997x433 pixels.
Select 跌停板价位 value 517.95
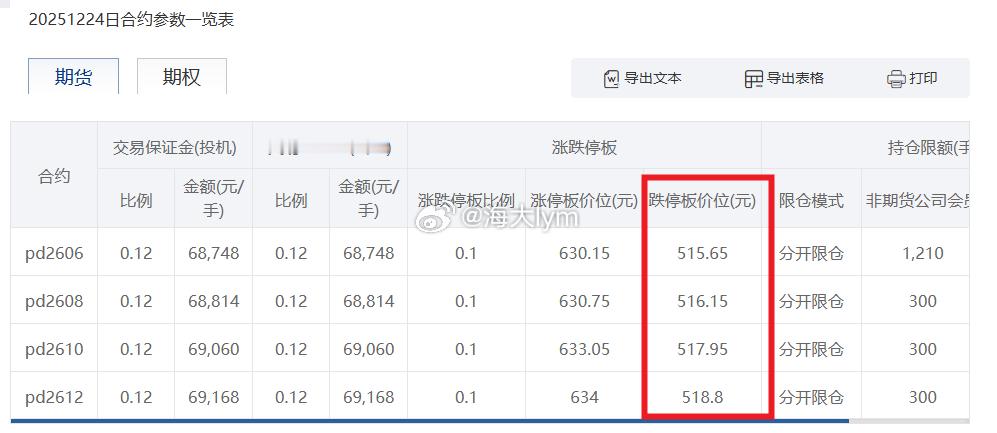703,348
